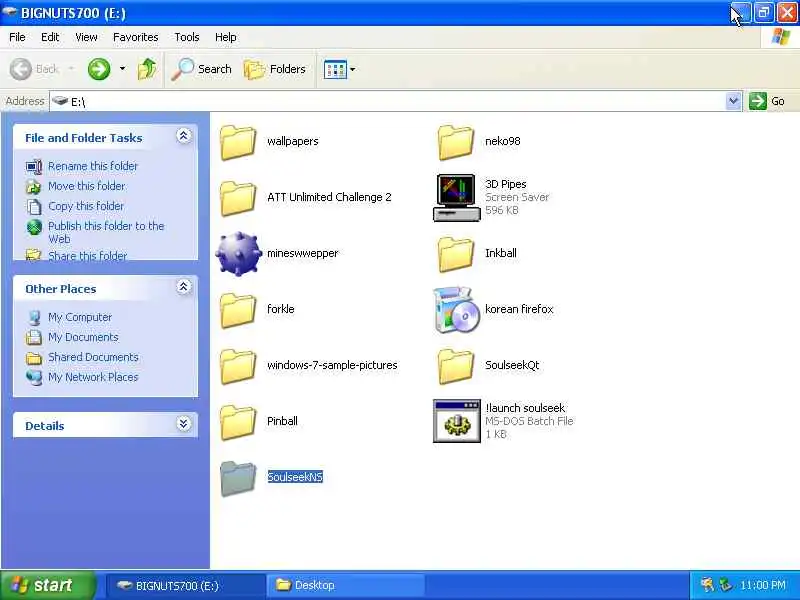
Task: Toggle the Folders pane toolbar button
Action: coord(274,69)
